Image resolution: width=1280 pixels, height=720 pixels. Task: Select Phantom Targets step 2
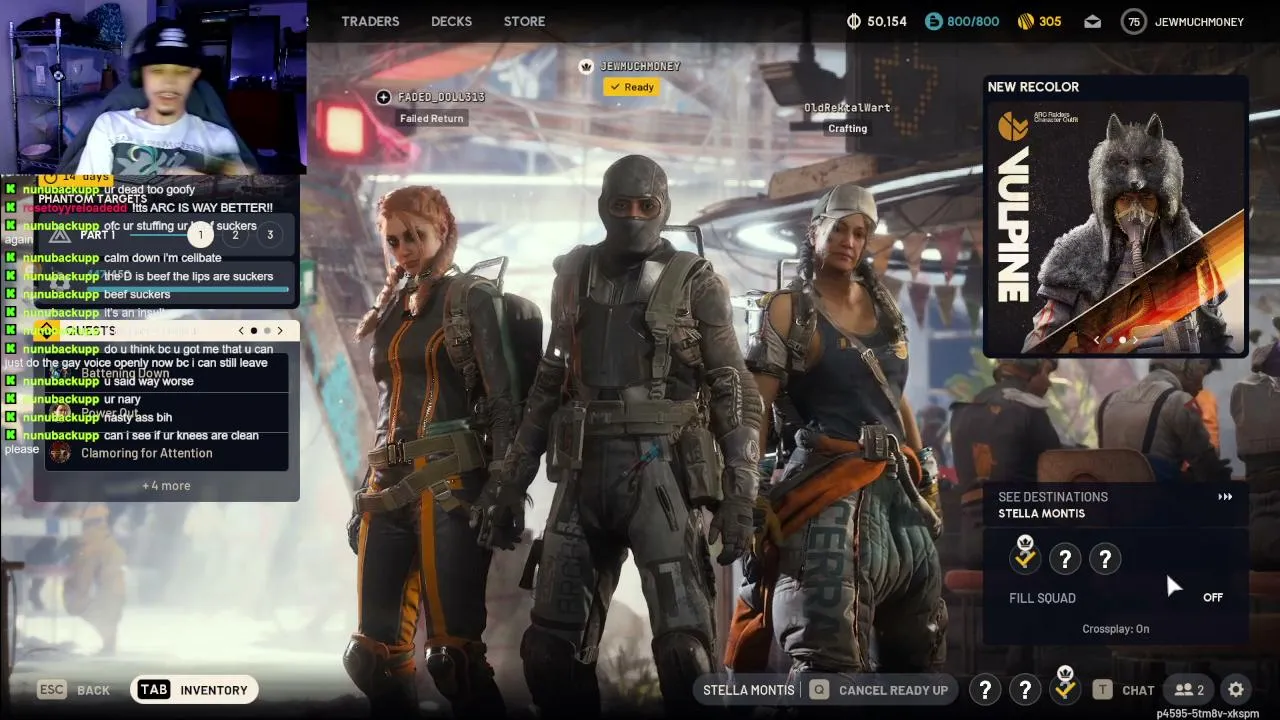[x=236, y=235]
